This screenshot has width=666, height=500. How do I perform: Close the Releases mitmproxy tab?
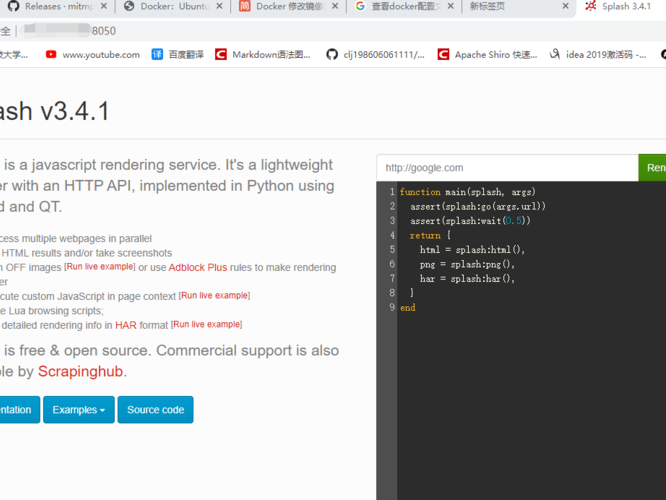[x=104, y=6]
